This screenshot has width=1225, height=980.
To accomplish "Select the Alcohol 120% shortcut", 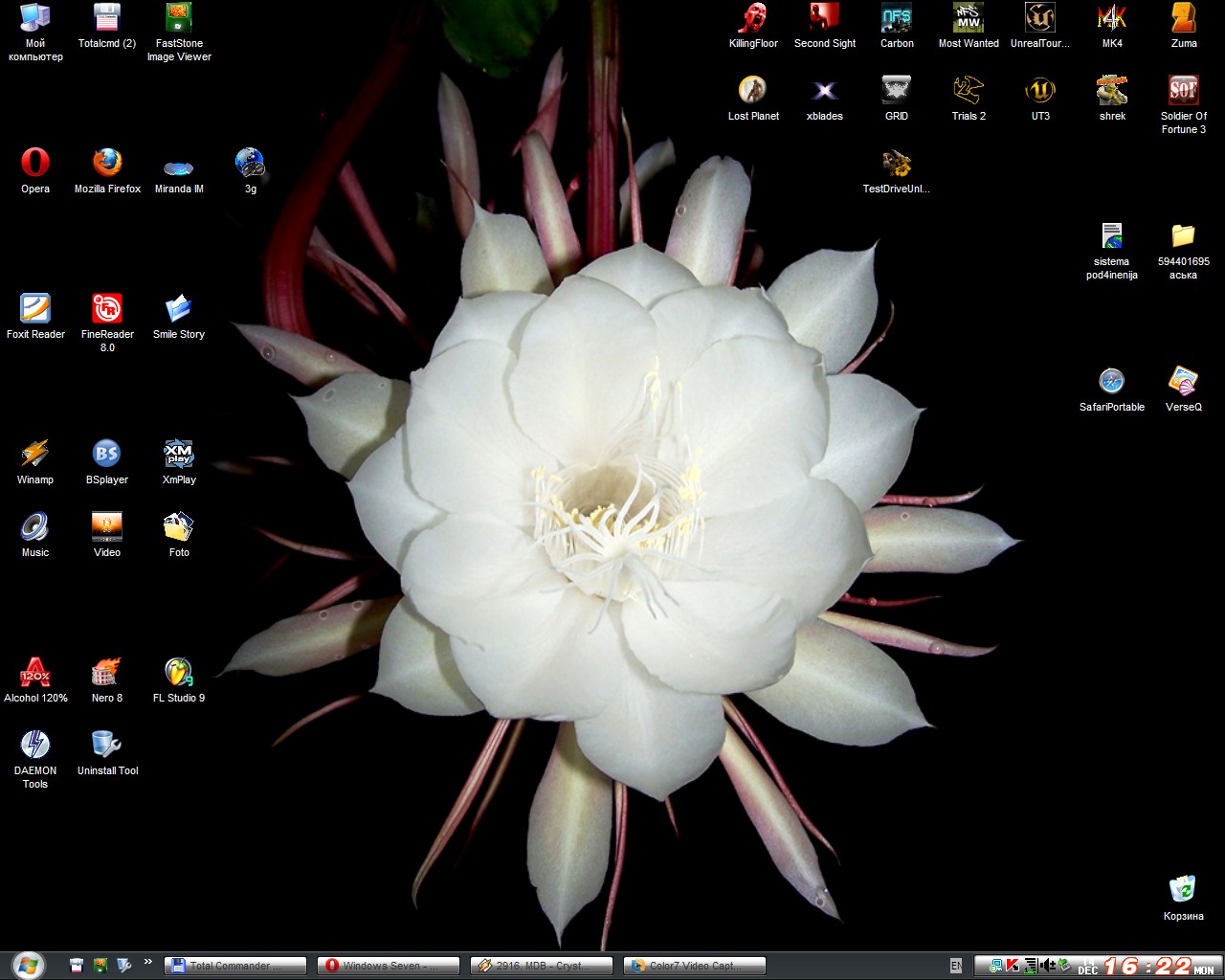I will 35,673.
